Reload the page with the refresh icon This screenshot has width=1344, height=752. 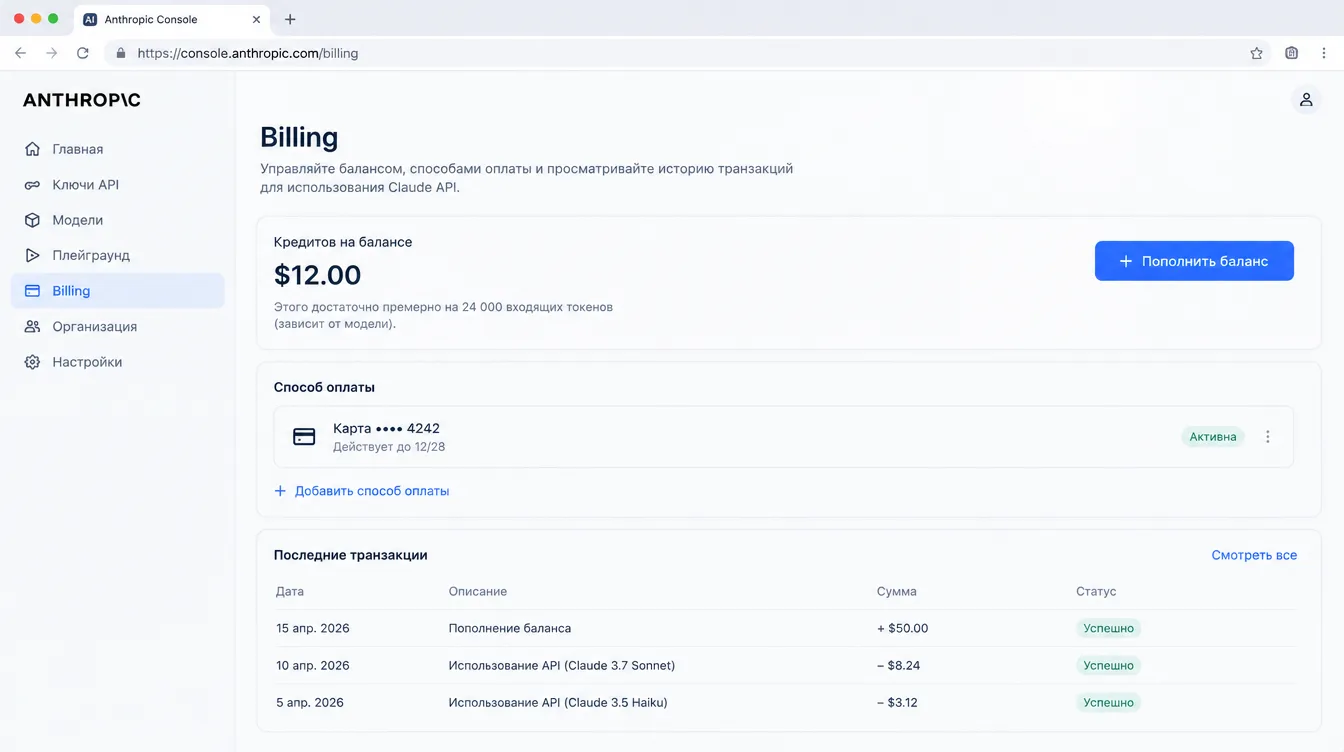(83, 53)
